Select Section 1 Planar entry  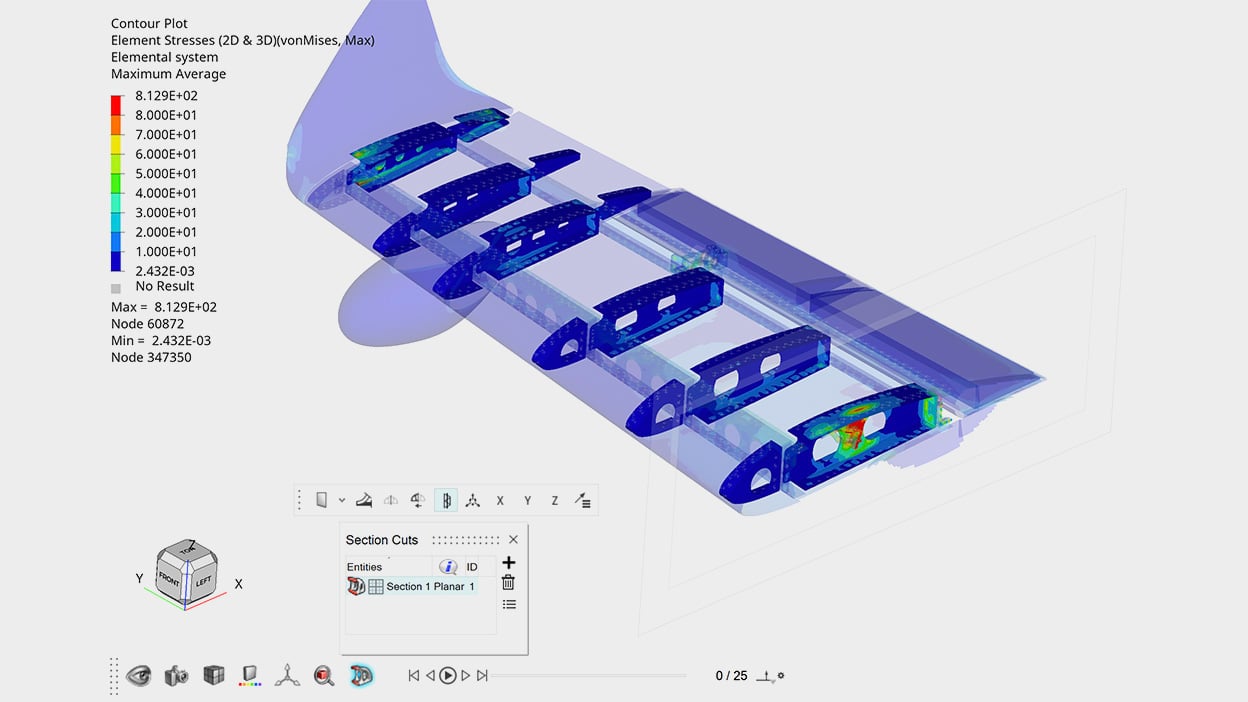tap(430, 587)
